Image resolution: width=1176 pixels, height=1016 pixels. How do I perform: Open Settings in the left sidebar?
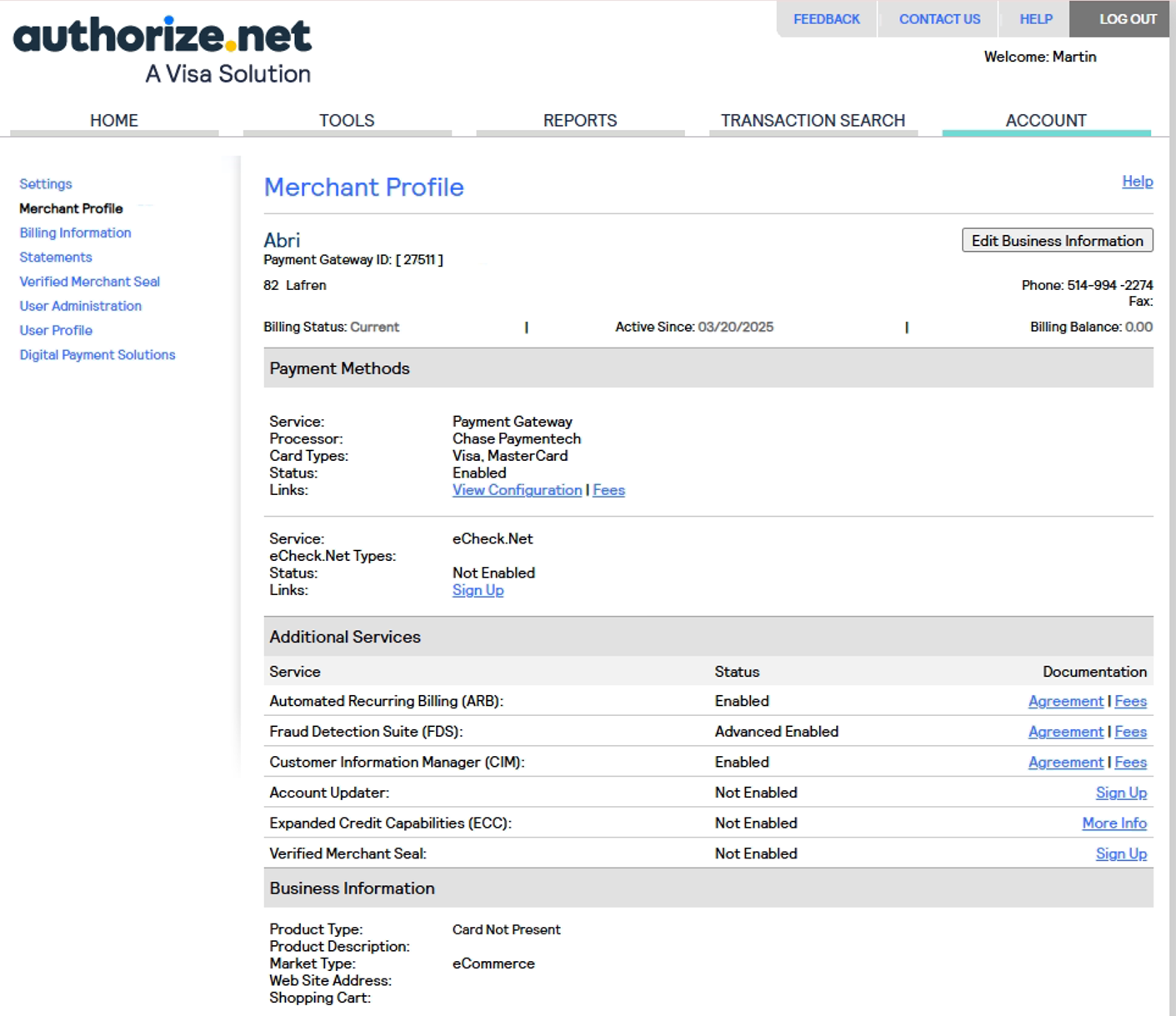tap(46, 184)
